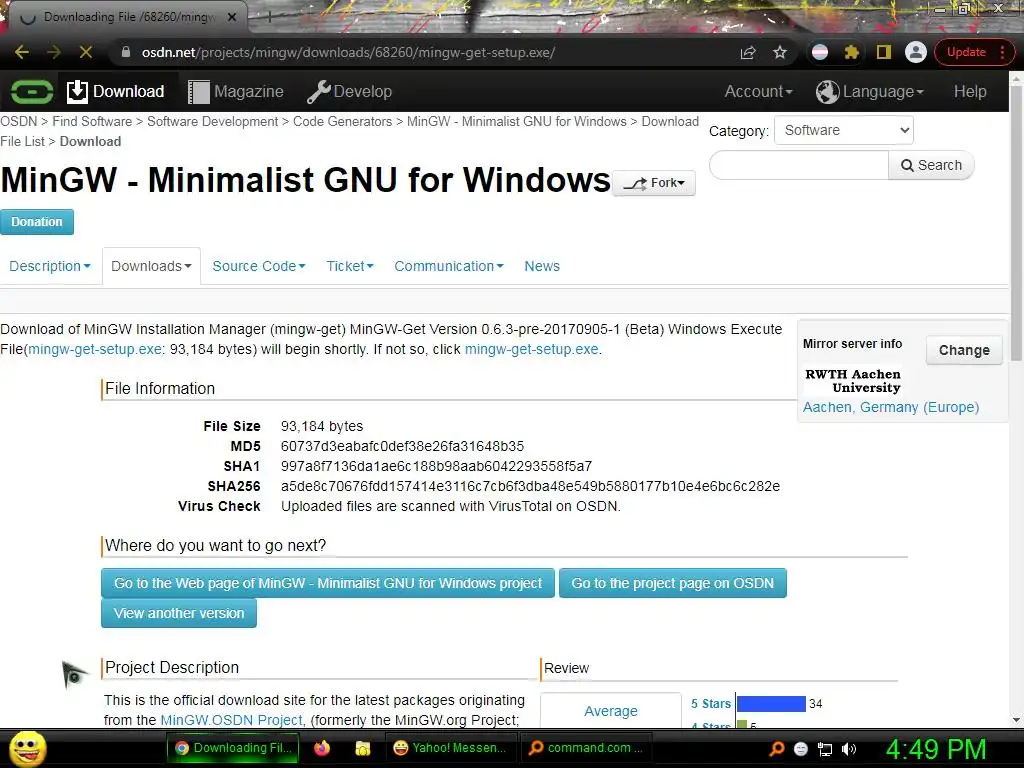Click the browser back arrow
Screen dimensions: 1024x768
(22, 52)
